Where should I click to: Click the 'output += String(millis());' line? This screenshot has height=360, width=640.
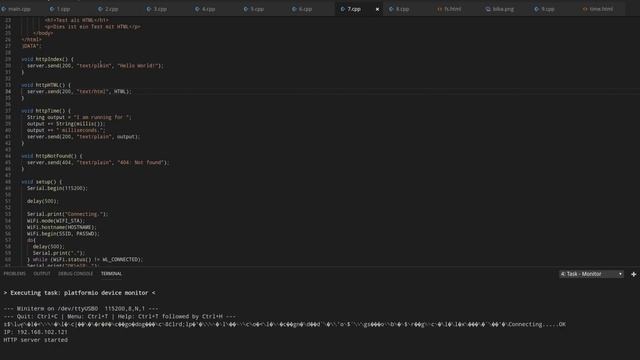pos(66,124)
